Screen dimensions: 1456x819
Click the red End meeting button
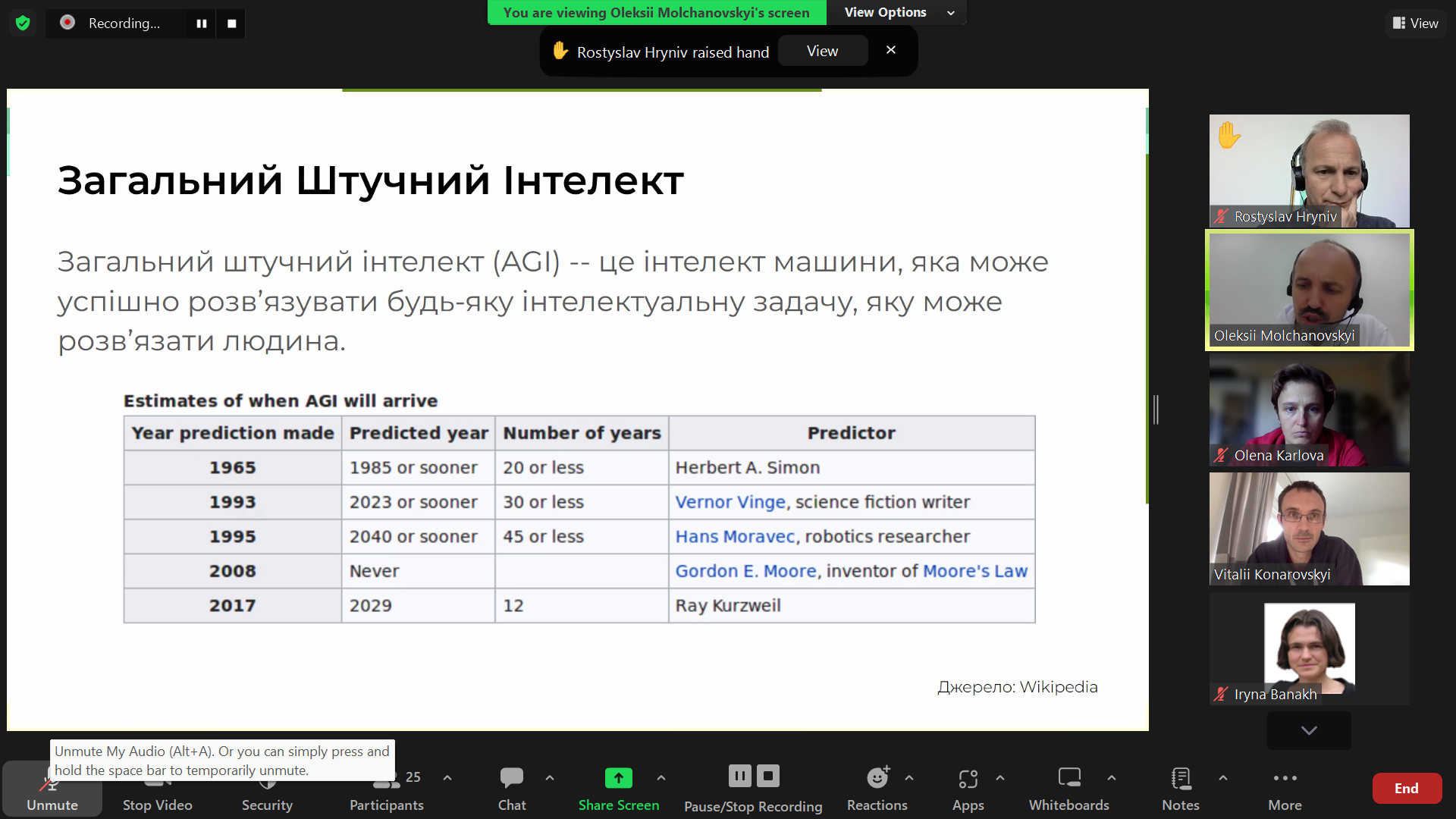tap(1407, 789)
